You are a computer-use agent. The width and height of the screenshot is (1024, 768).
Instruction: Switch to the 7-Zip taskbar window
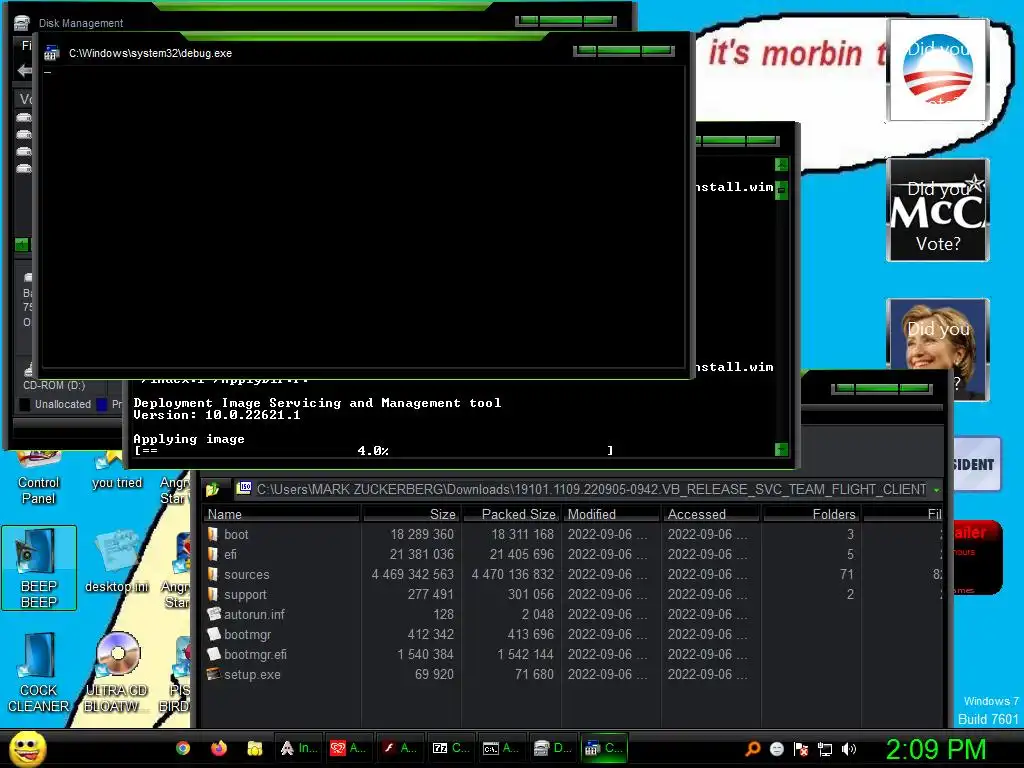pos(451,748)
